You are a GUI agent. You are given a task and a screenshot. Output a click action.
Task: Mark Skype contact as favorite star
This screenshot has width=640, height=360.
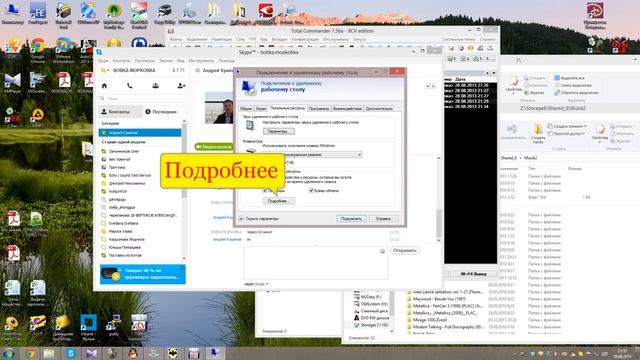click(x=198, y=71)
